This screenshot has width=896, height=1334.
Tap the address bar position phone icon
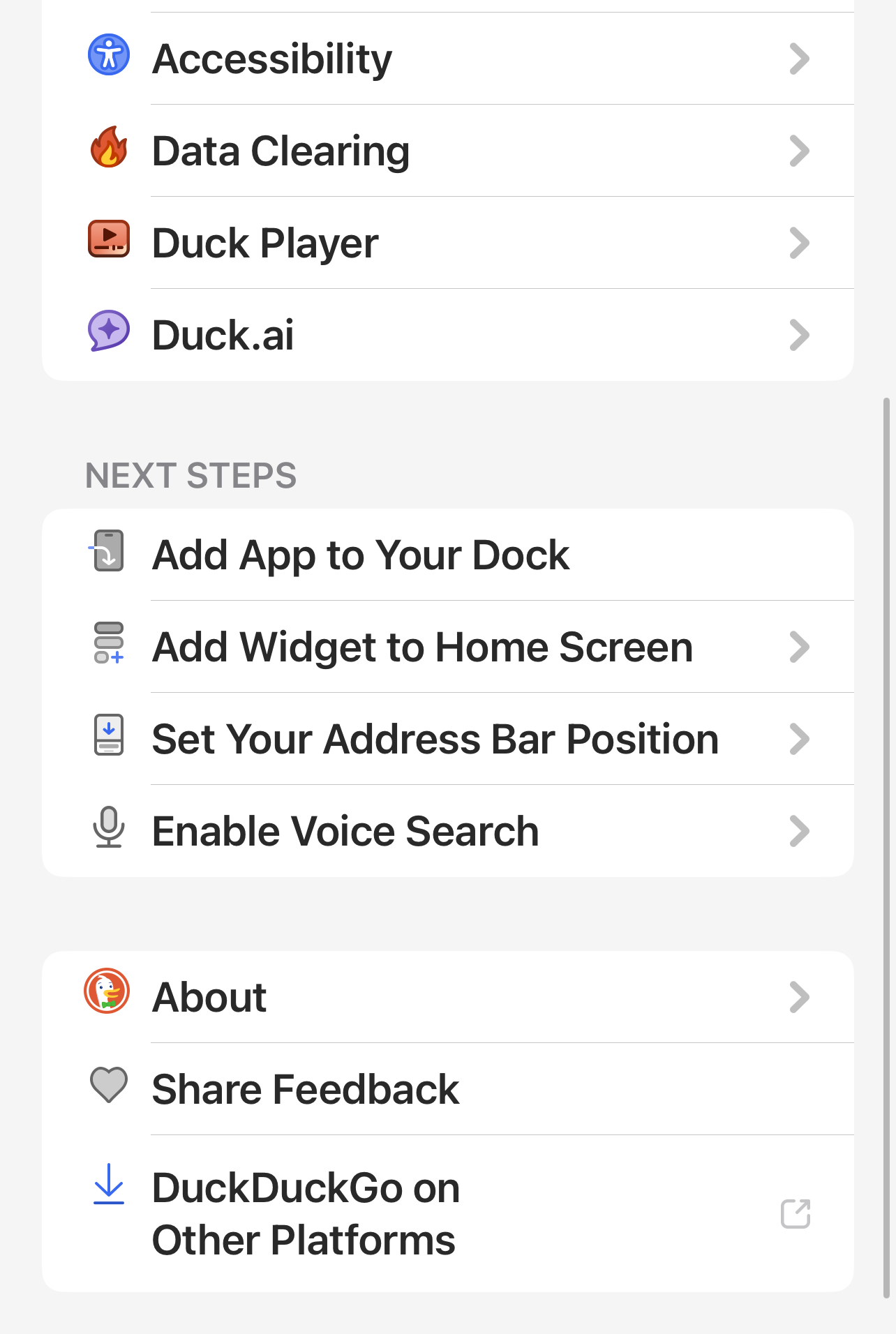[109, 735]
